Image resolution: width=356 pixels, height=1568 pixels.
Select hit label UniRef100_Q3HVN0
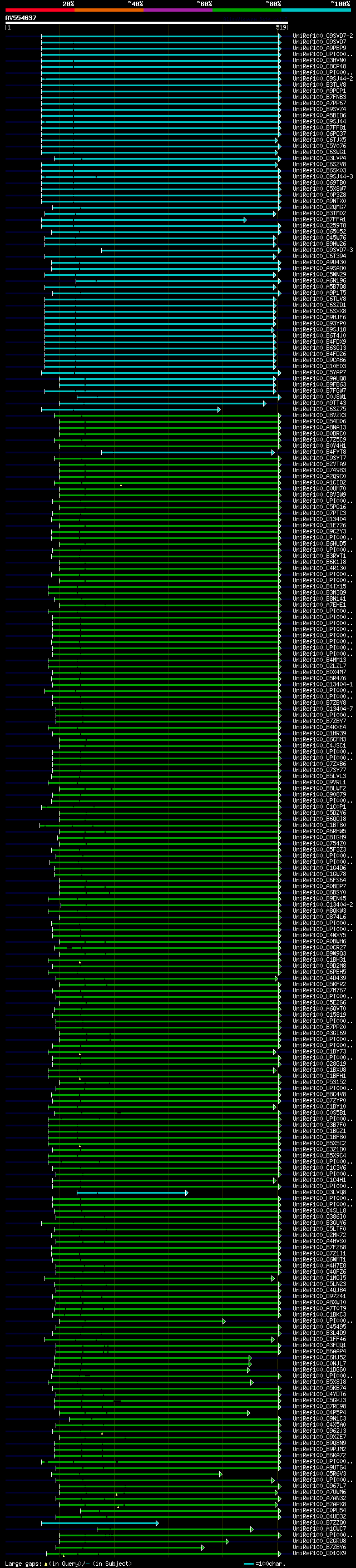click(319, 60)
